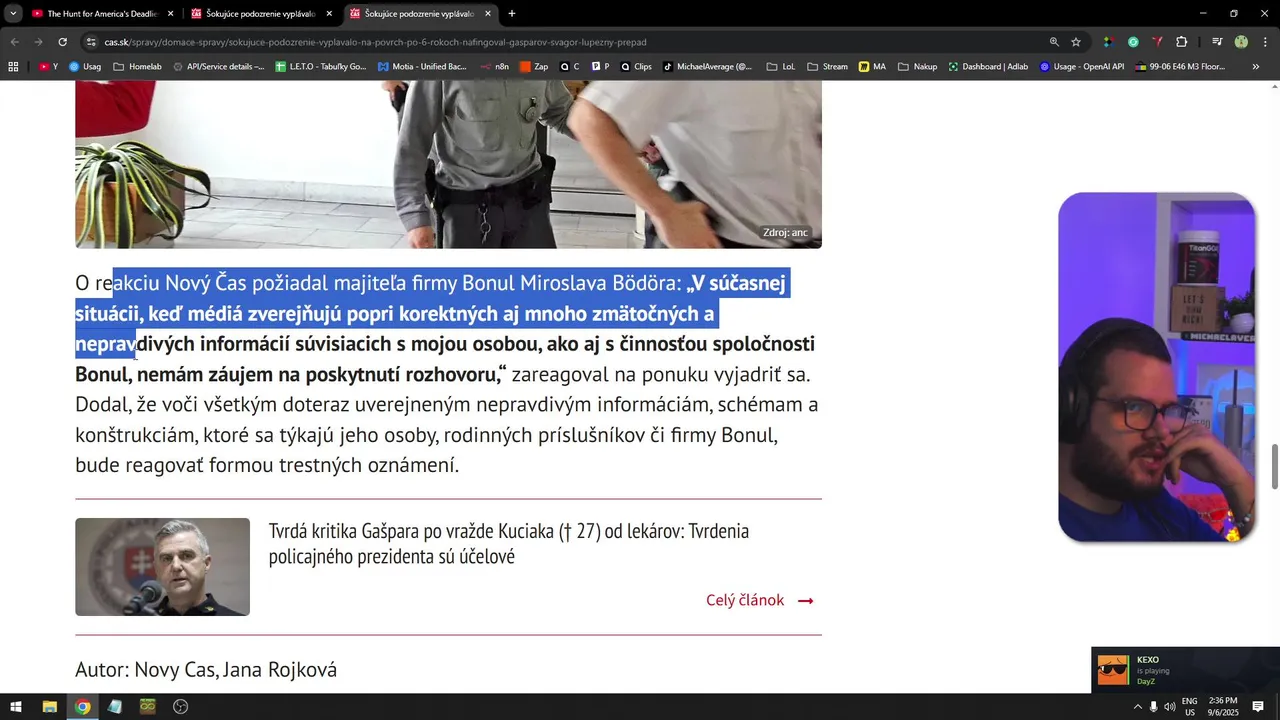Screen dimensions: 1280x720
Task: Switch to the second Šokujúce podozrenie tab
Action: (x=420, y=14)
